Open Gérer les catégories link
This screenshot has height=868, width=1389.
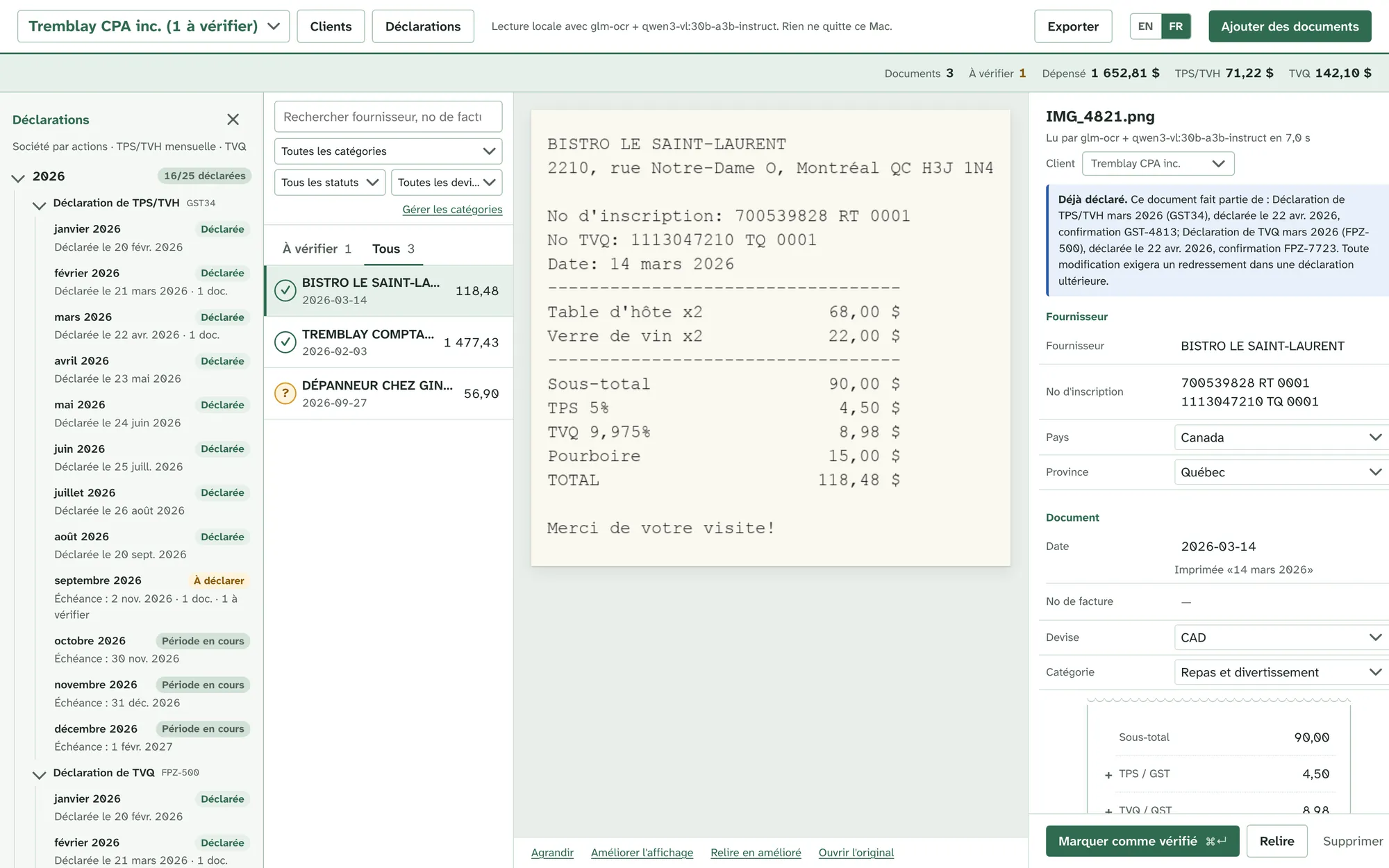(452, 209)
